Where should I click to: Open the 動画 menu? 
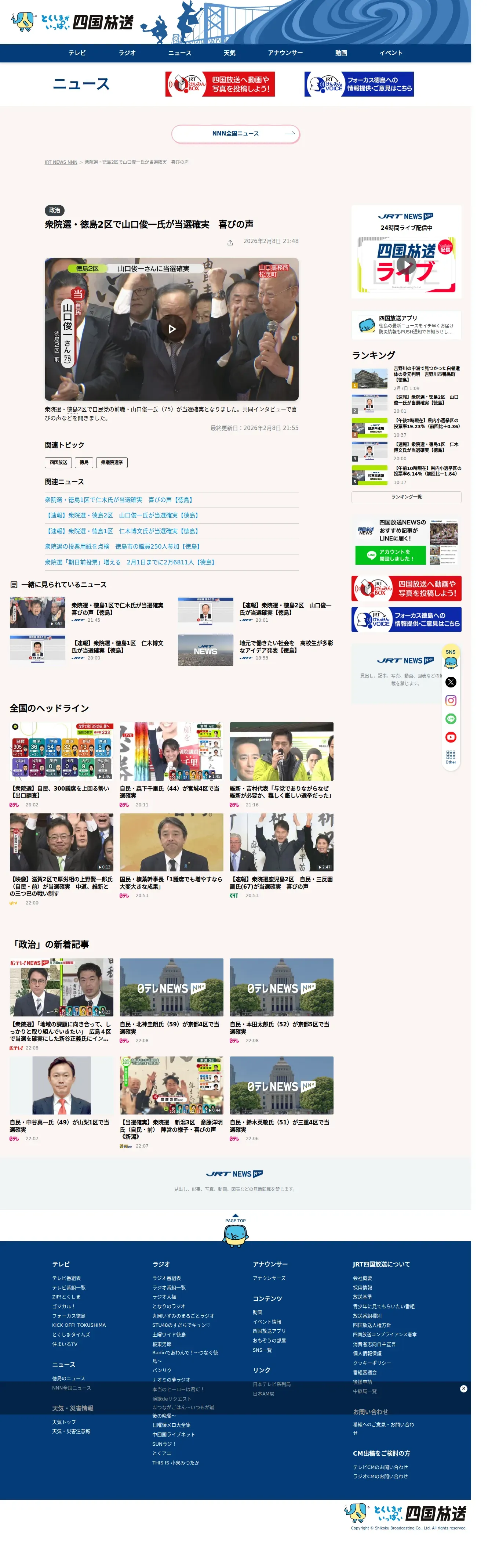341,53
